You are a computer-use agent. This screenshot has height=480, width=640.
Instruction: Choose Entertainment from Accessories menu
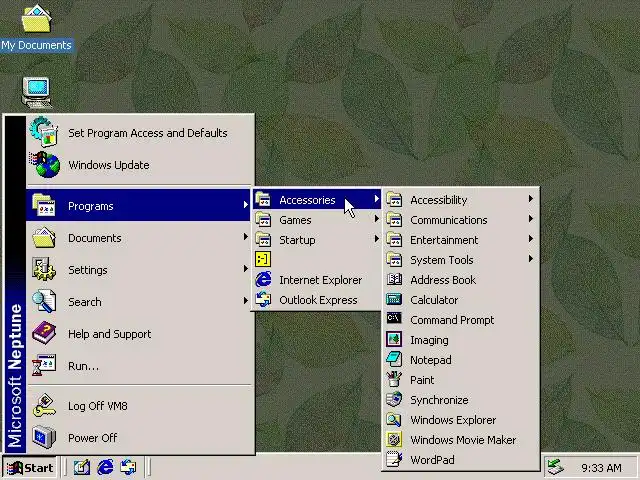click(461, 240)
